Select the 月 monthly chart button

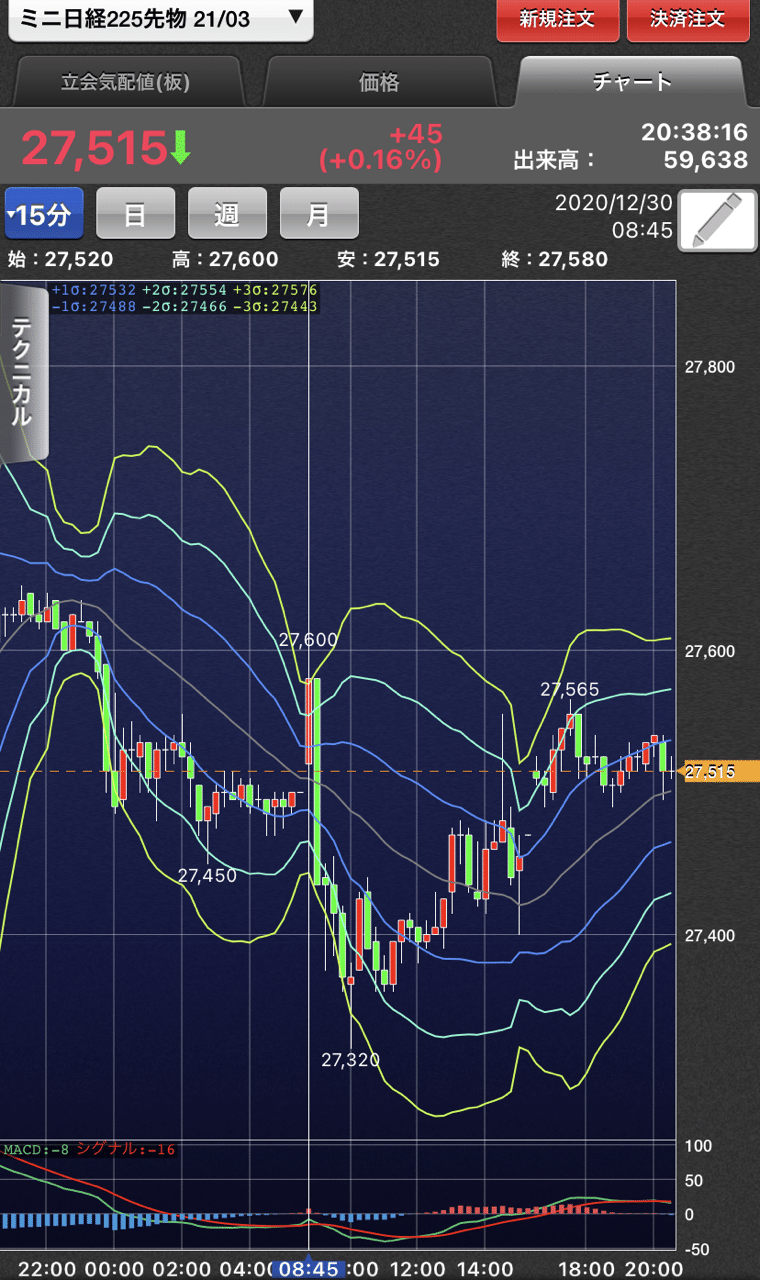click(x=319, y=214)
